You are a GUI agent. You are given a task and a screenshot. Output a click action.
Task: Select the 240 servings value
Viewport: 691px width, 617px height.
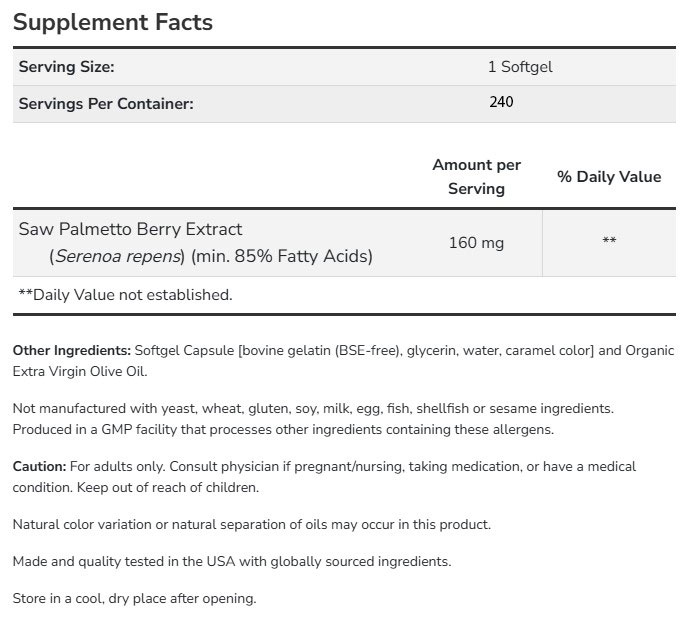(502, 102)
